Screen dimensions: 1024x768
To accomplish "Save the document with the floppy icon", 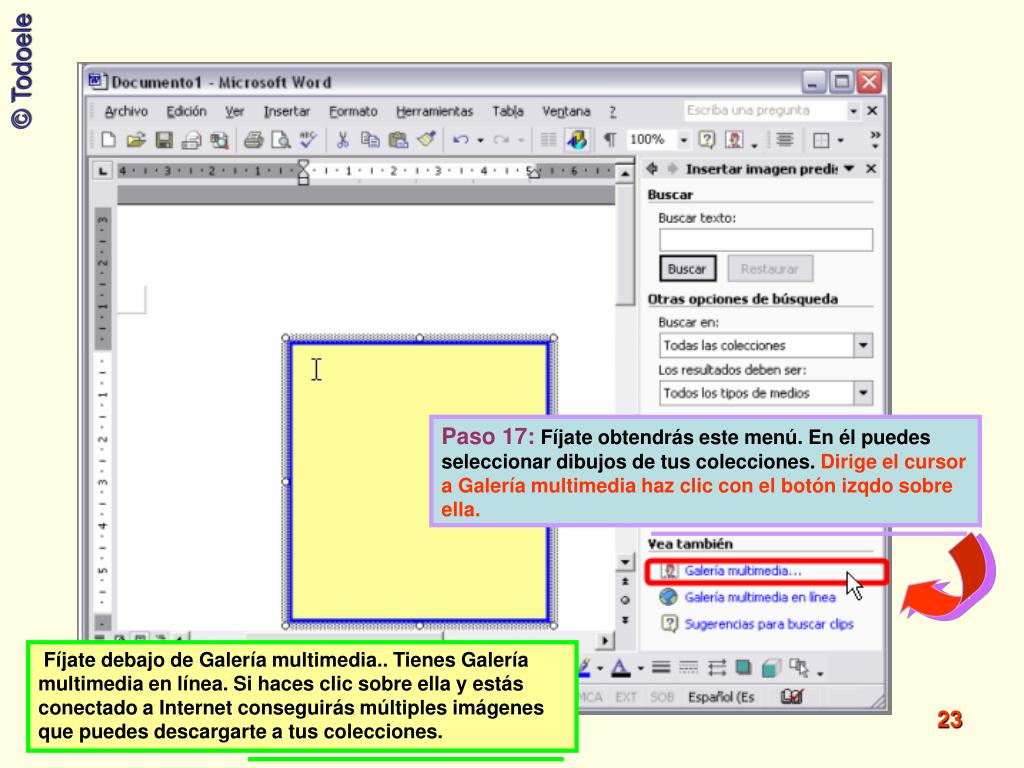I will click(163, 140).
